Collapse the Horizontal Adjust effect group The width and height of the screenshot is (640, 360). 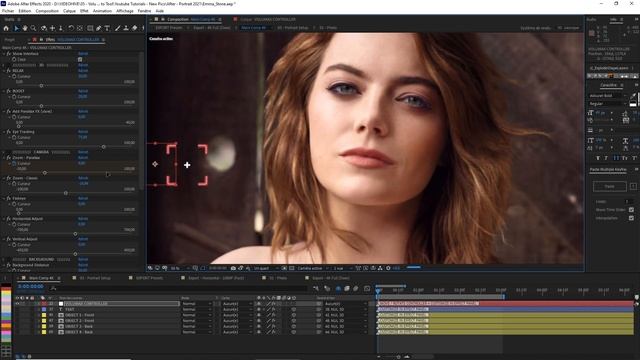[x=4, y=219]
